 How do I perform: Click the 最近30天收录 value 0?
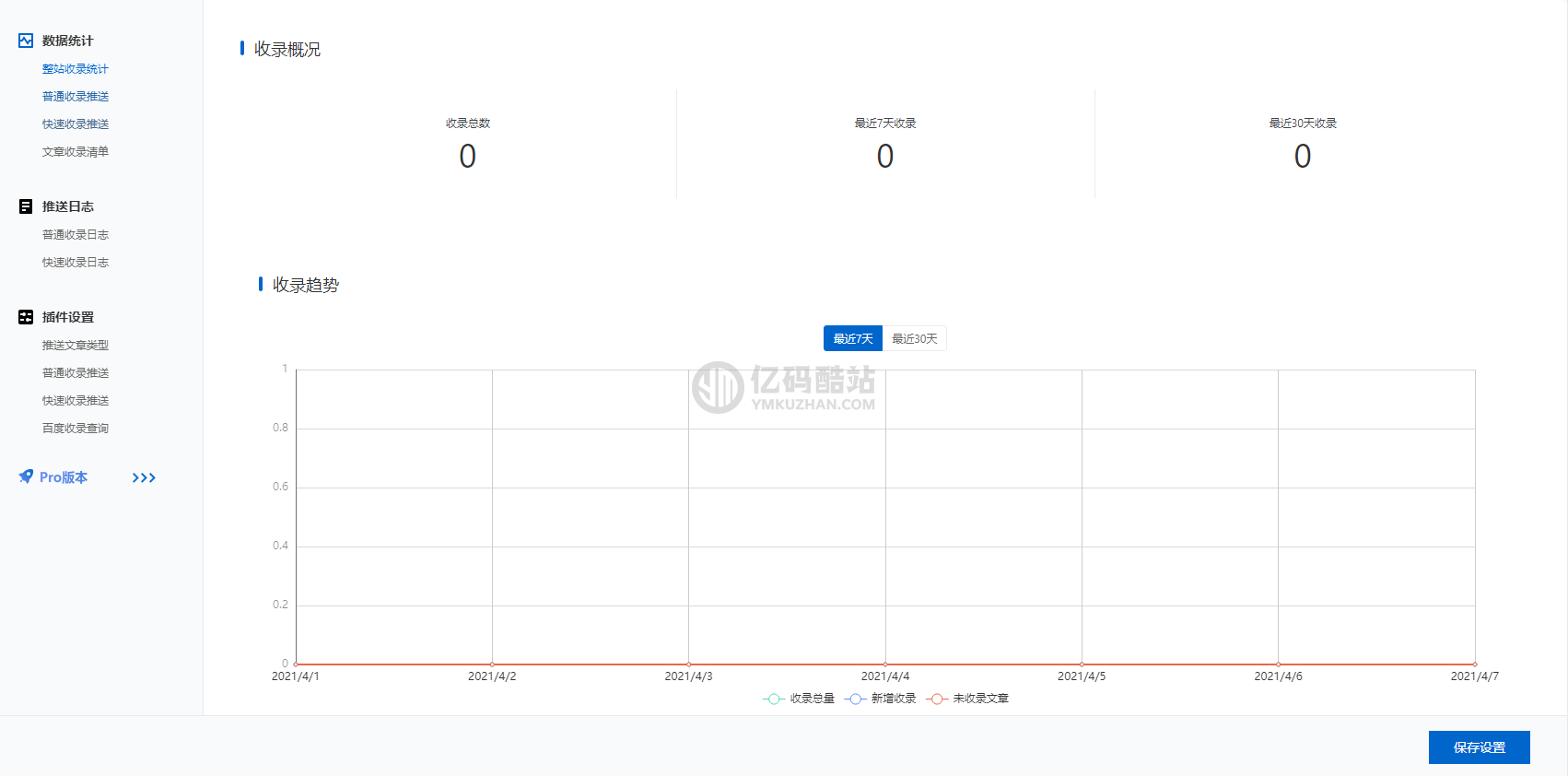(1303, 157)
